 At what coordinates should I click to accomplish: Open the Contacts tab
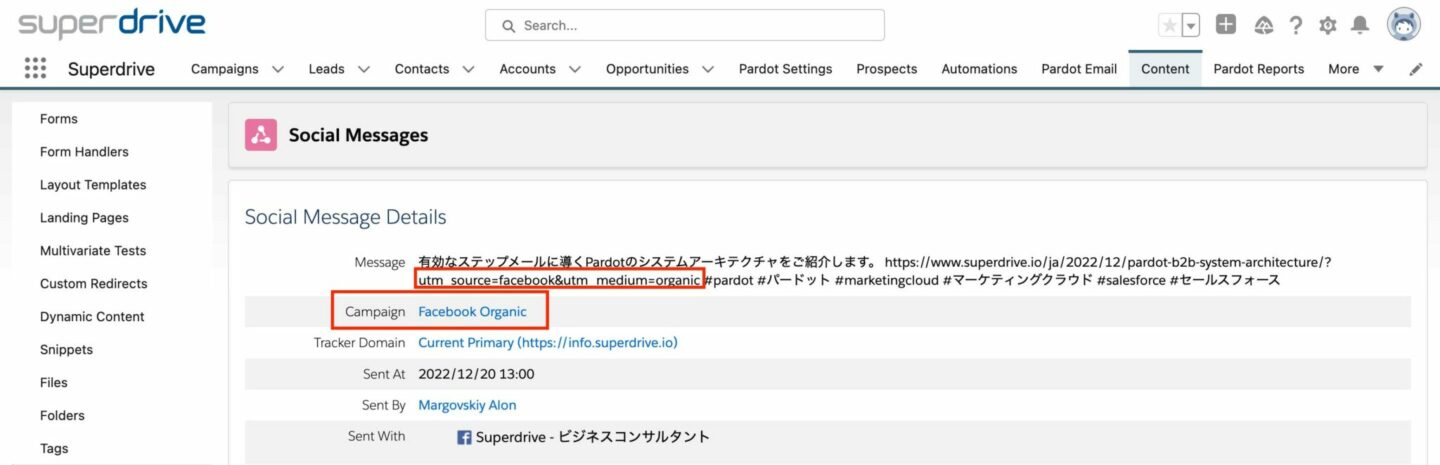coord(422,69)
